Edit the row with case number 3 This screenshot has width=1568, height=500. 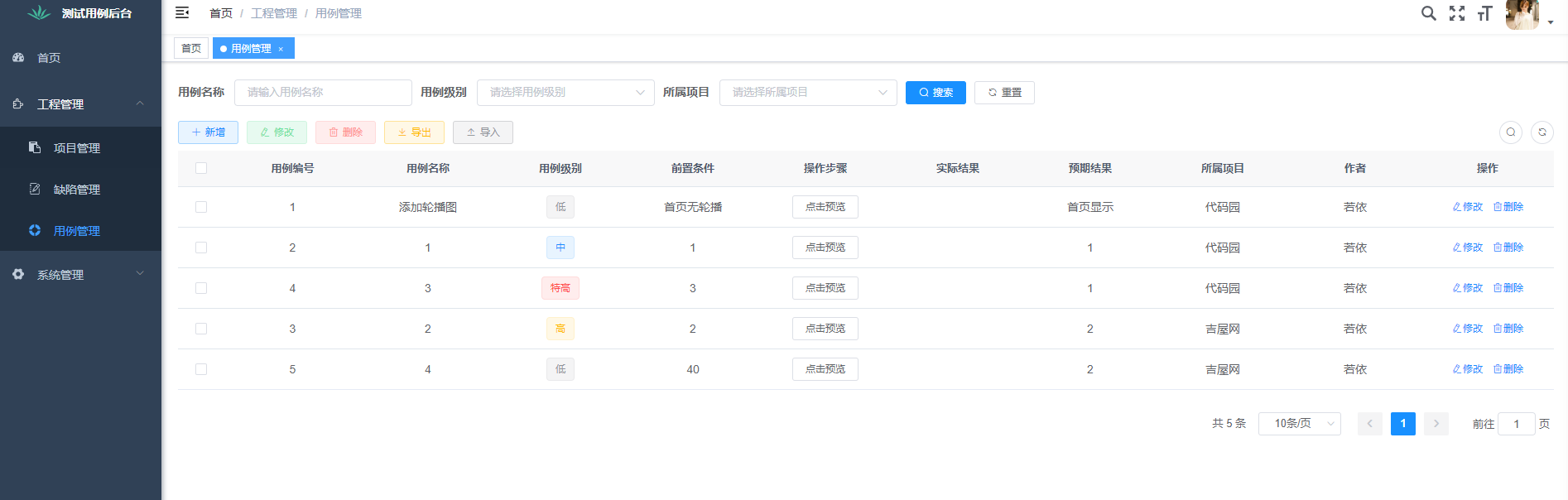tap(1468, 329)
